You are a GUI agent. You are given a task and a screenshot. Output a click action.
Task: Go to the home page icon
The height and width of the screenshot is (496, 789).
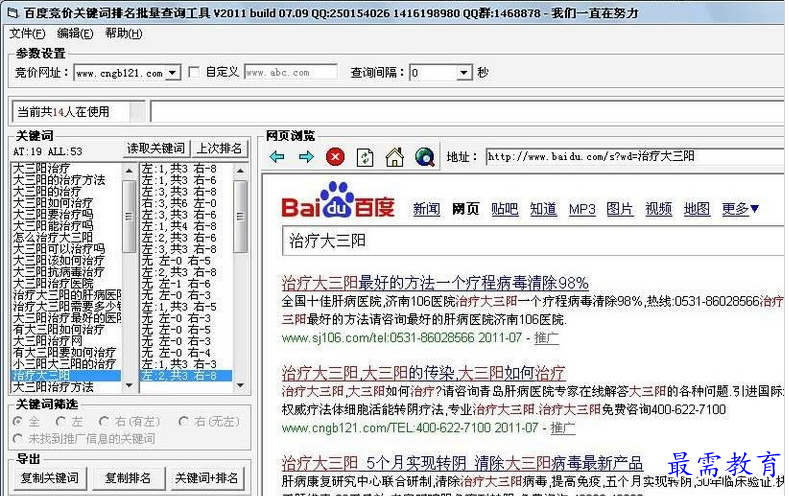[394, 157]
